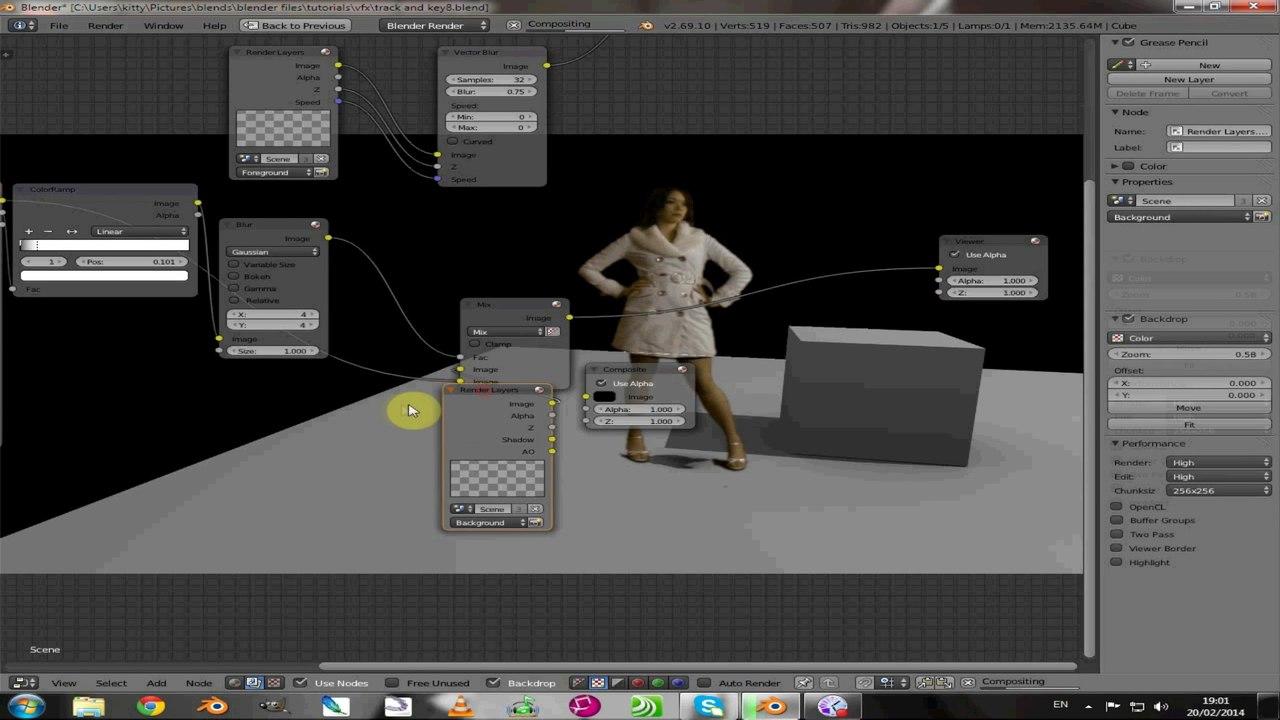Screen dimensions: 1280x720
Task: Expand the Color panel in sidebar
Action: [1115, 166]
